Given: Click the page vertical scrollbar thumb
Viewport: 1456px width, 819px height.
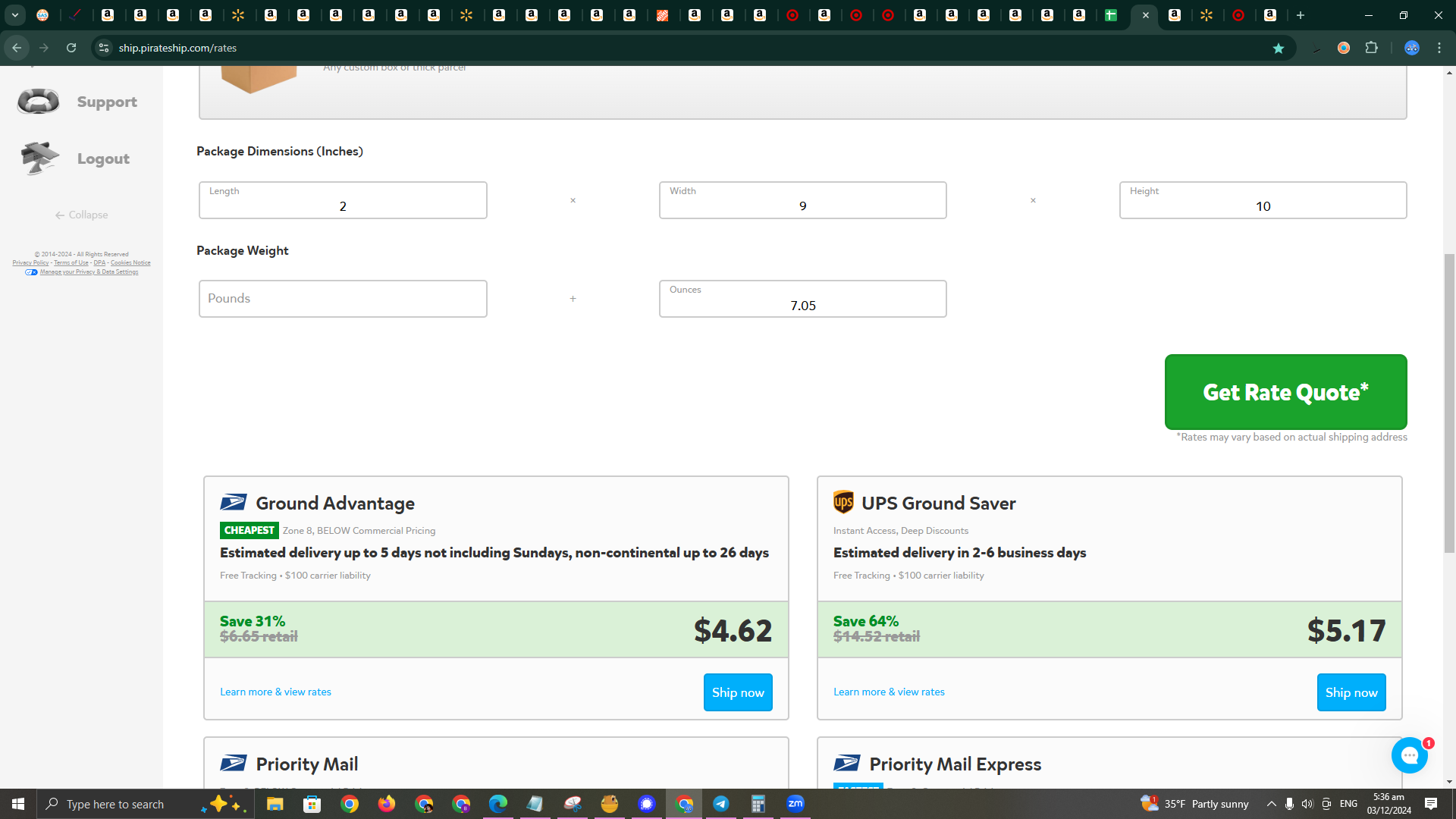Looking at the screenshot, I should click(1450, 403).
